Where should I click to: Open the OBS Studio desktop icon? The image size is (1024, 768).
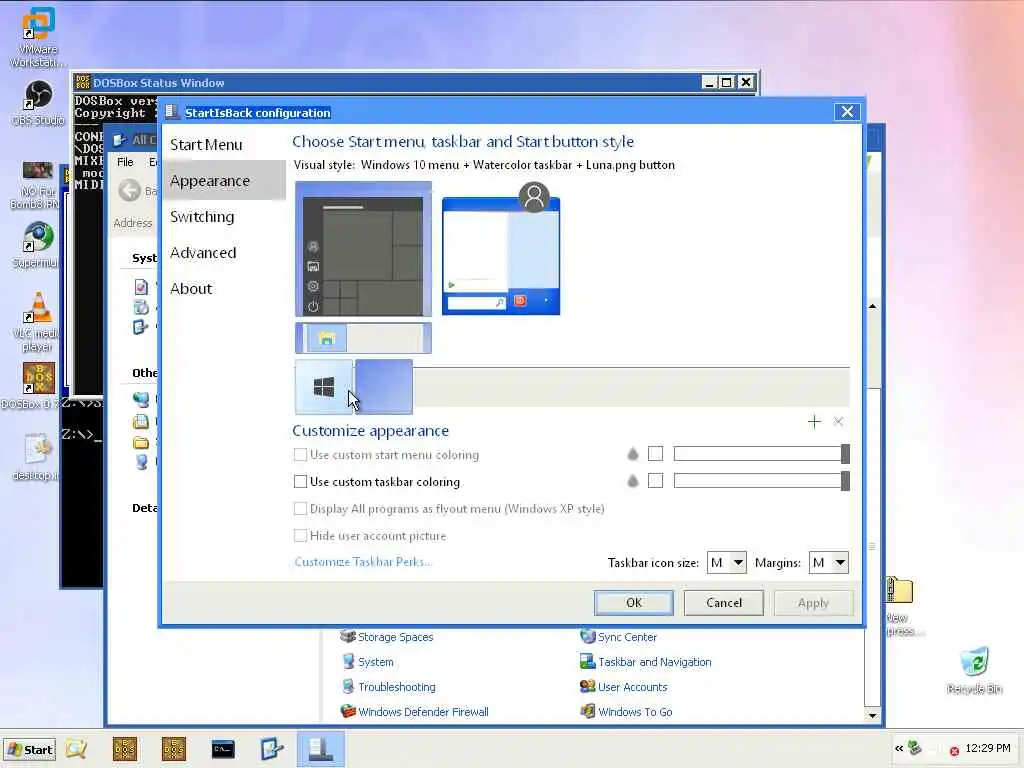pyautogui.click(x=38, y=103)
